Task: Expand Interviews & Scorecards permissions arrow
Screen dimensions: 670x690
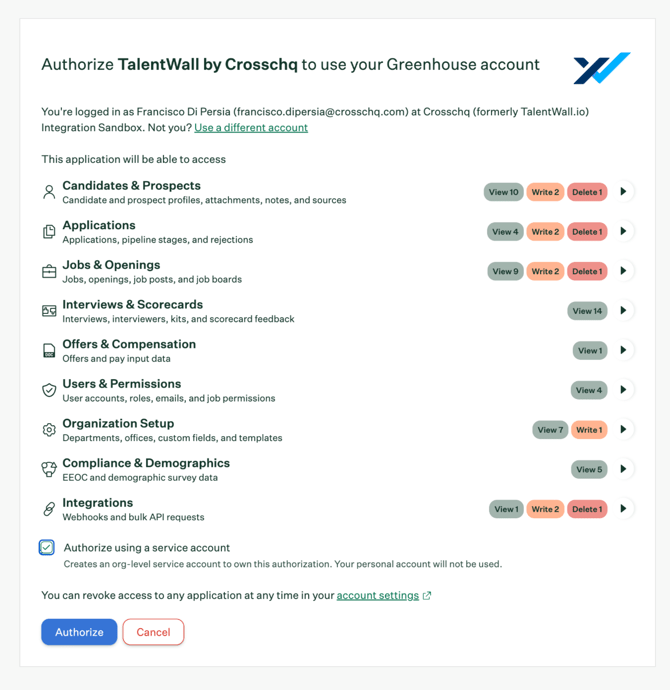Action: click(623, 310)
